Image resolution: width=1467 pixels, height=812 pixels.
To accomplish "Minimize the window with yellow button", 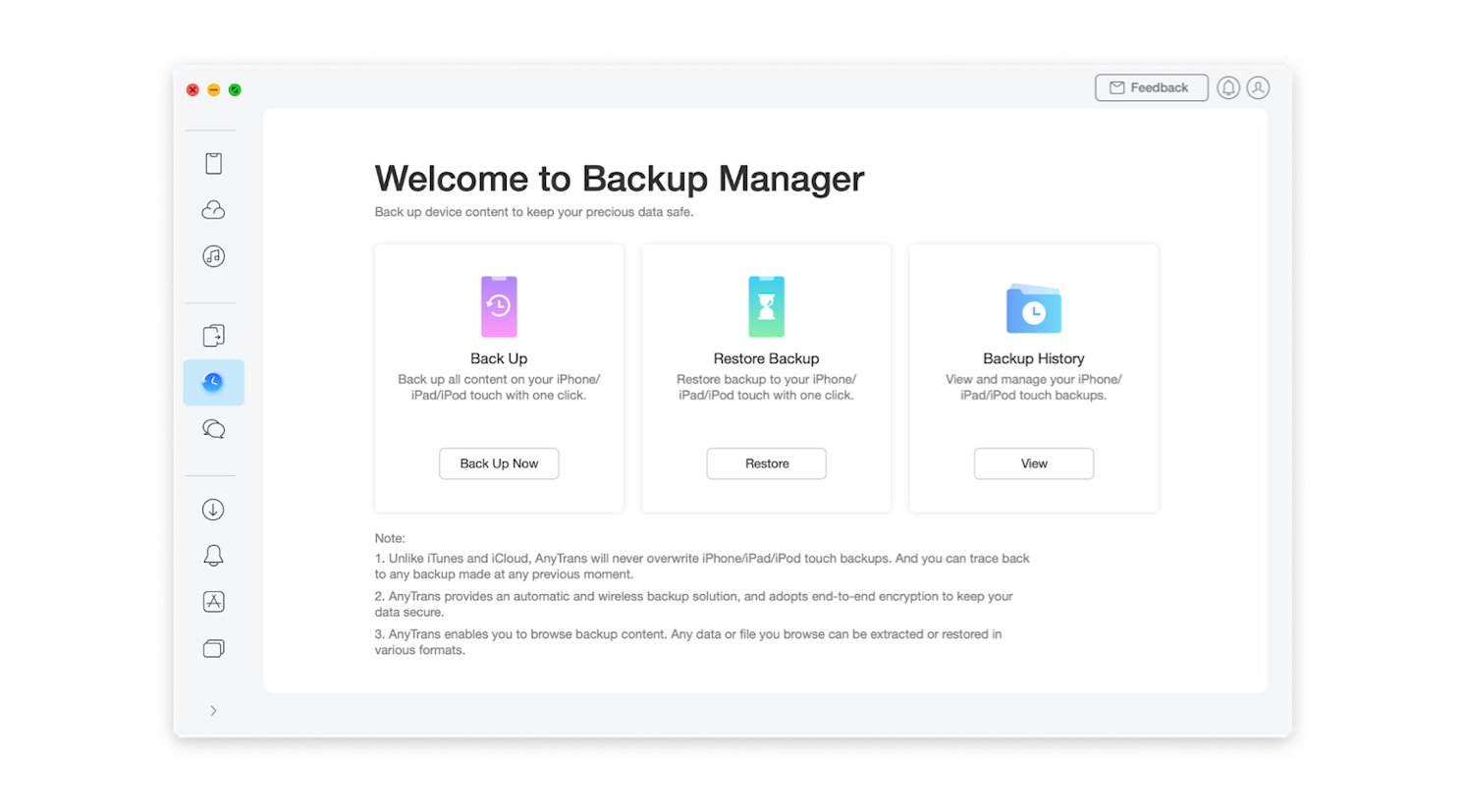I will [x=214, y=89].
